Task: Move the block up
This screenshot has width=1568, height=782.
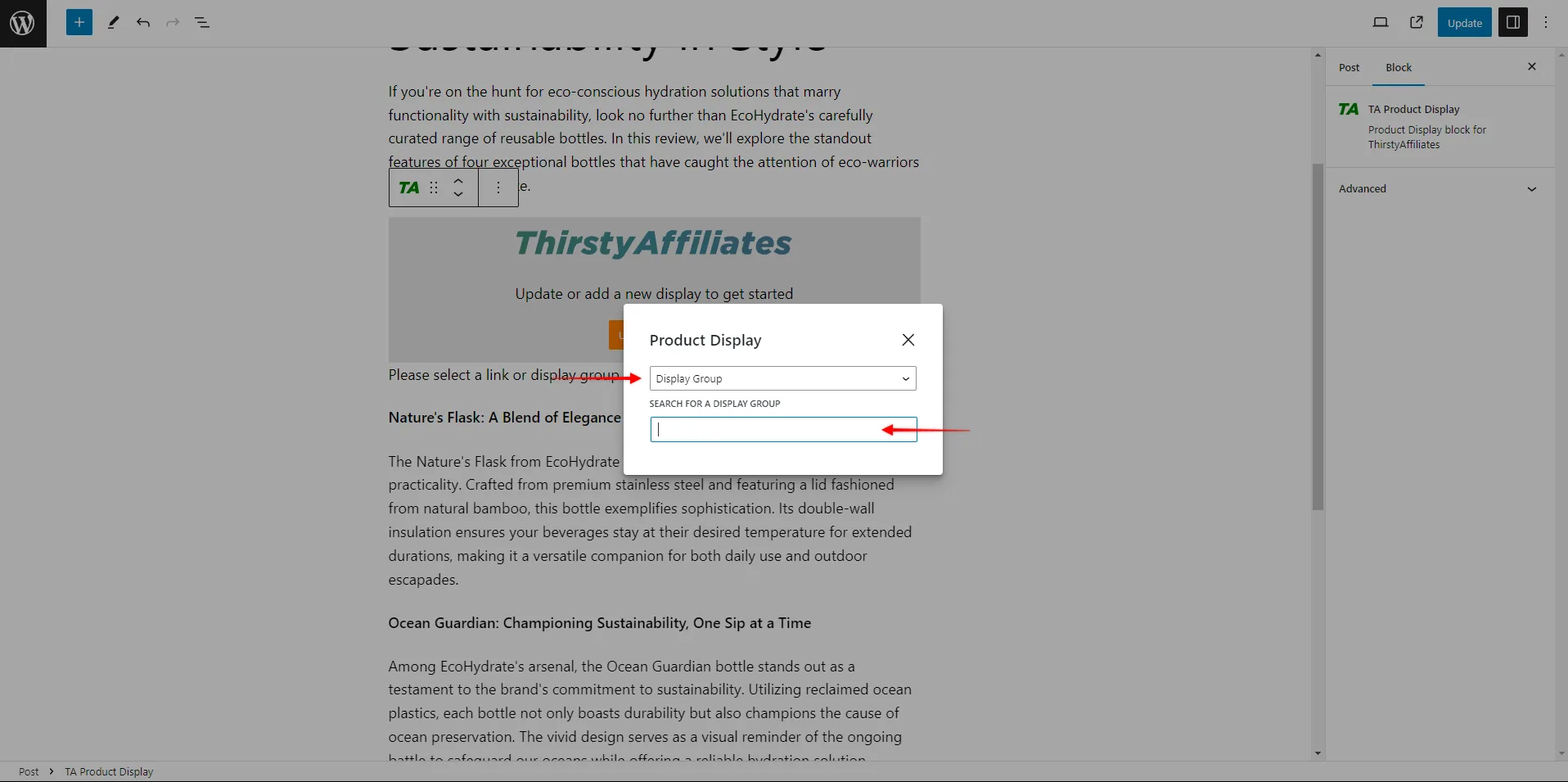Action: (x=458, y=180)
